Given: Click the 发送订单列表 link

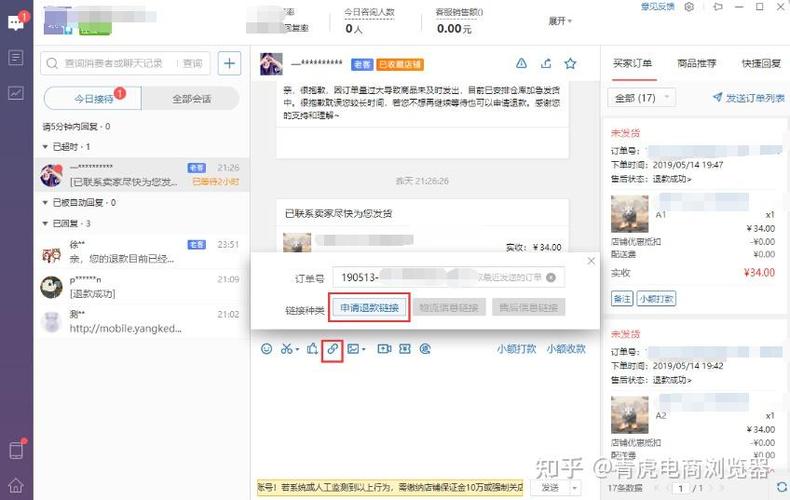Looking at the screenshot, I should tap(749, 98).
